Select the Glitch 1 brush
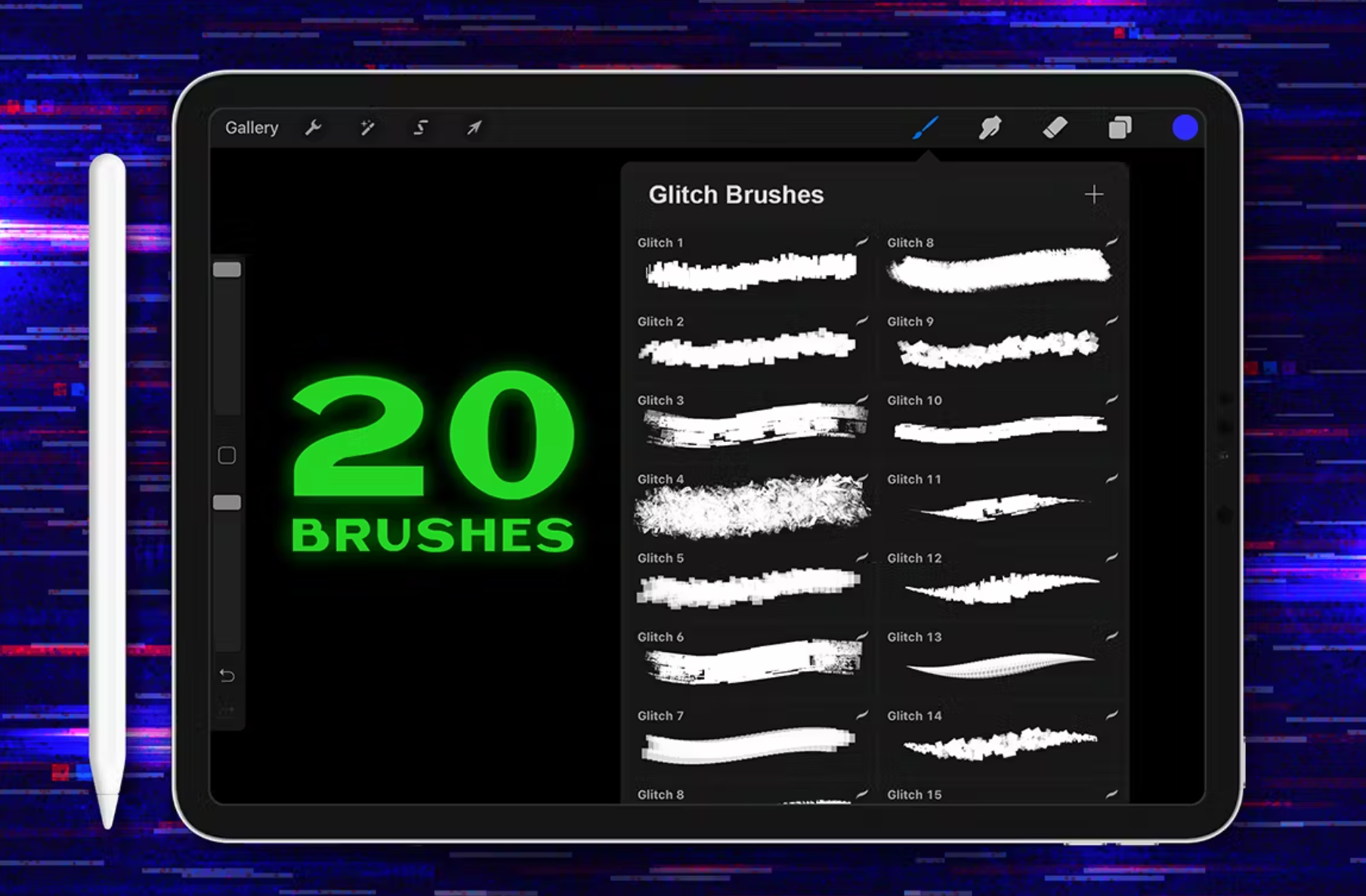The width and height of the screenshot is (1366, 896). click(x=752, y=265)
